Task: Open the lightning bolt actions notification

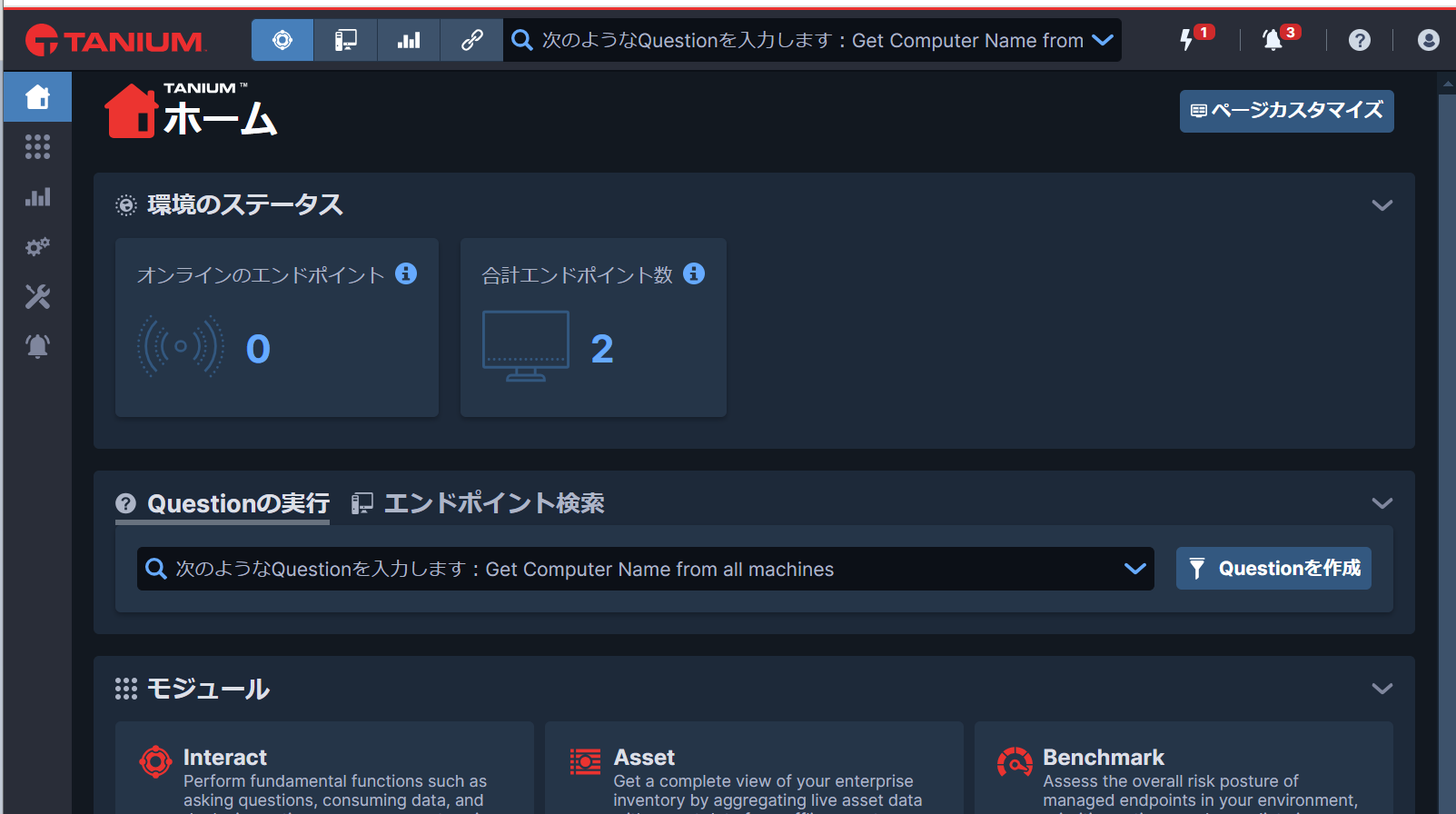Action: pyautogui.click(x=1186, y=40)
